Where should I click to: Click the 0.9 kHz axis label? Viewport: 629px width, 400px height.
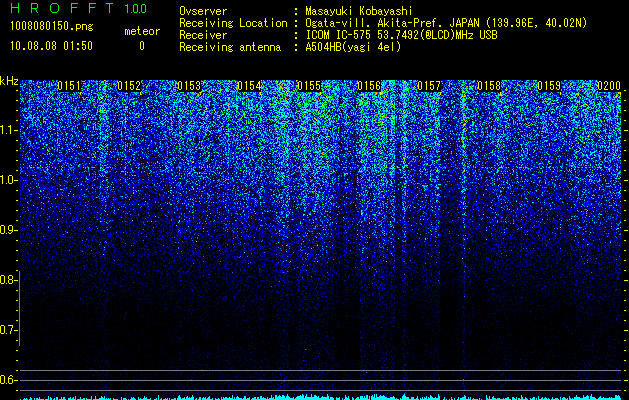[x=8, y=230]
